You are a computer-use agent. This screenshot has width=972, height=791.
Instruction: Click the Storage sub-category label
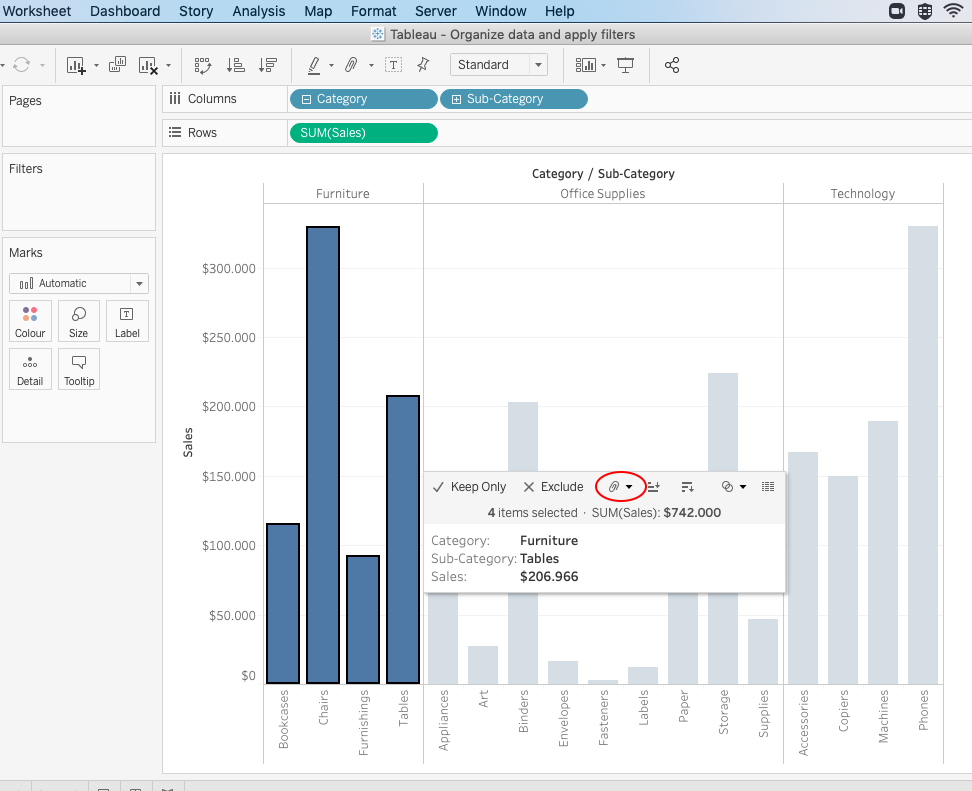[723, 712]
